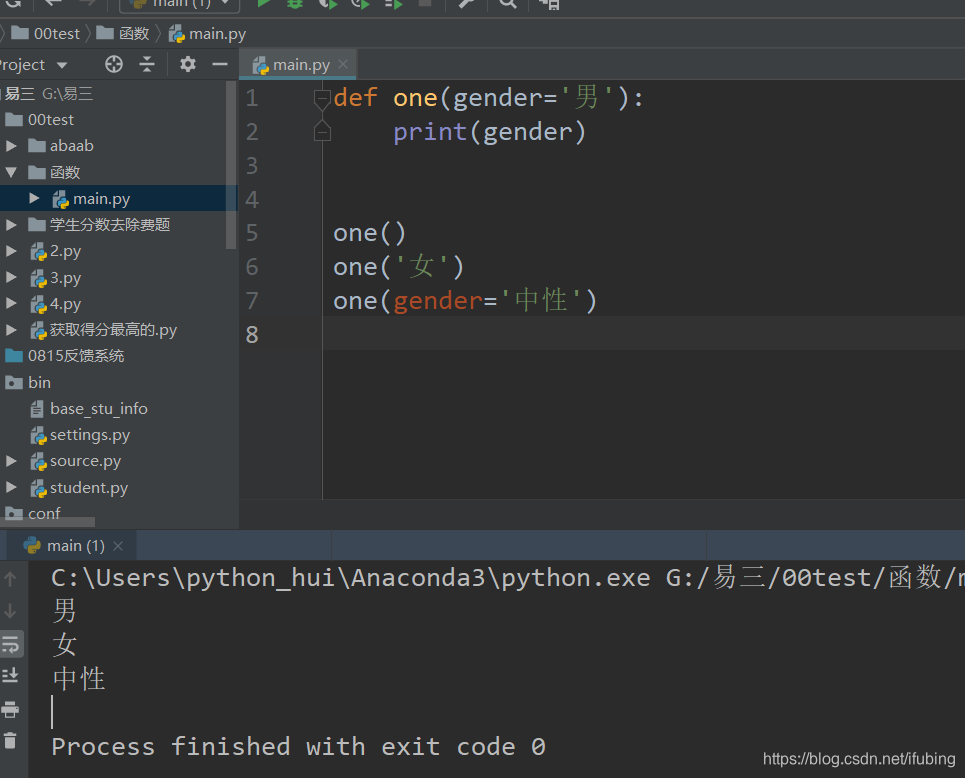Expand the 3.py node
Image resolution: width=965 pixels, height=778 pixels.
(11, 278)
